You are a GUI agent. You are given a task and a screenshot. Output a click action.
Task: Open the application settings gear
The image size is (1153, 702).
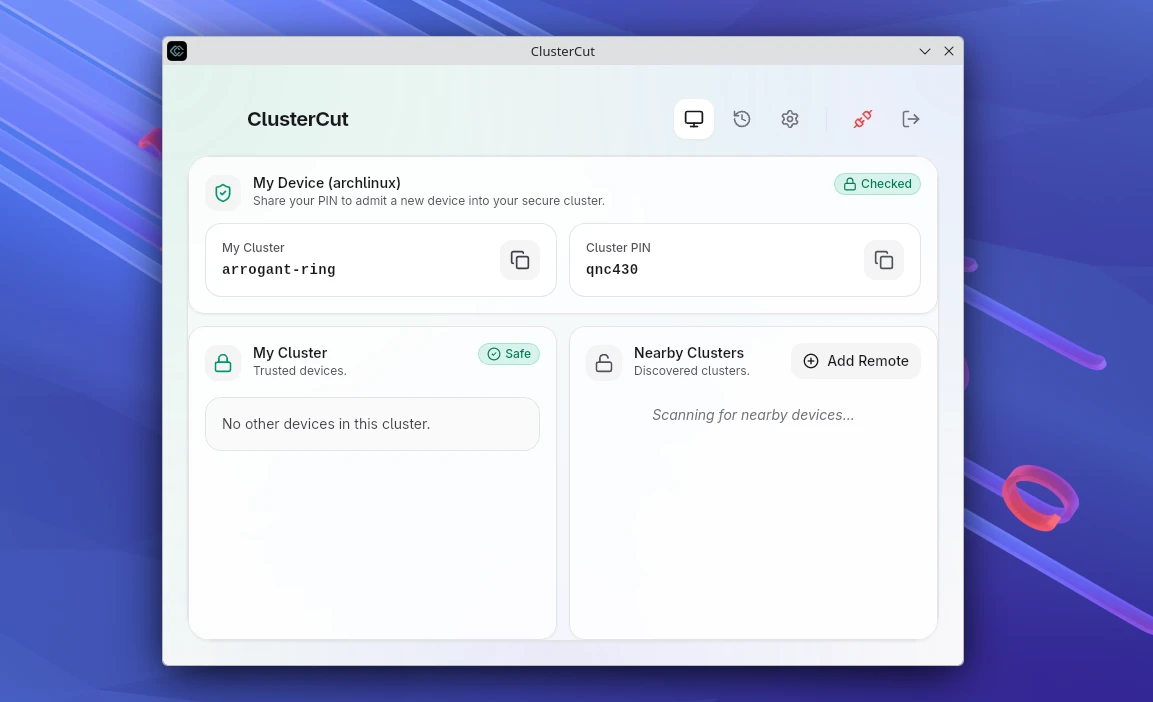(x=790, y=119)
